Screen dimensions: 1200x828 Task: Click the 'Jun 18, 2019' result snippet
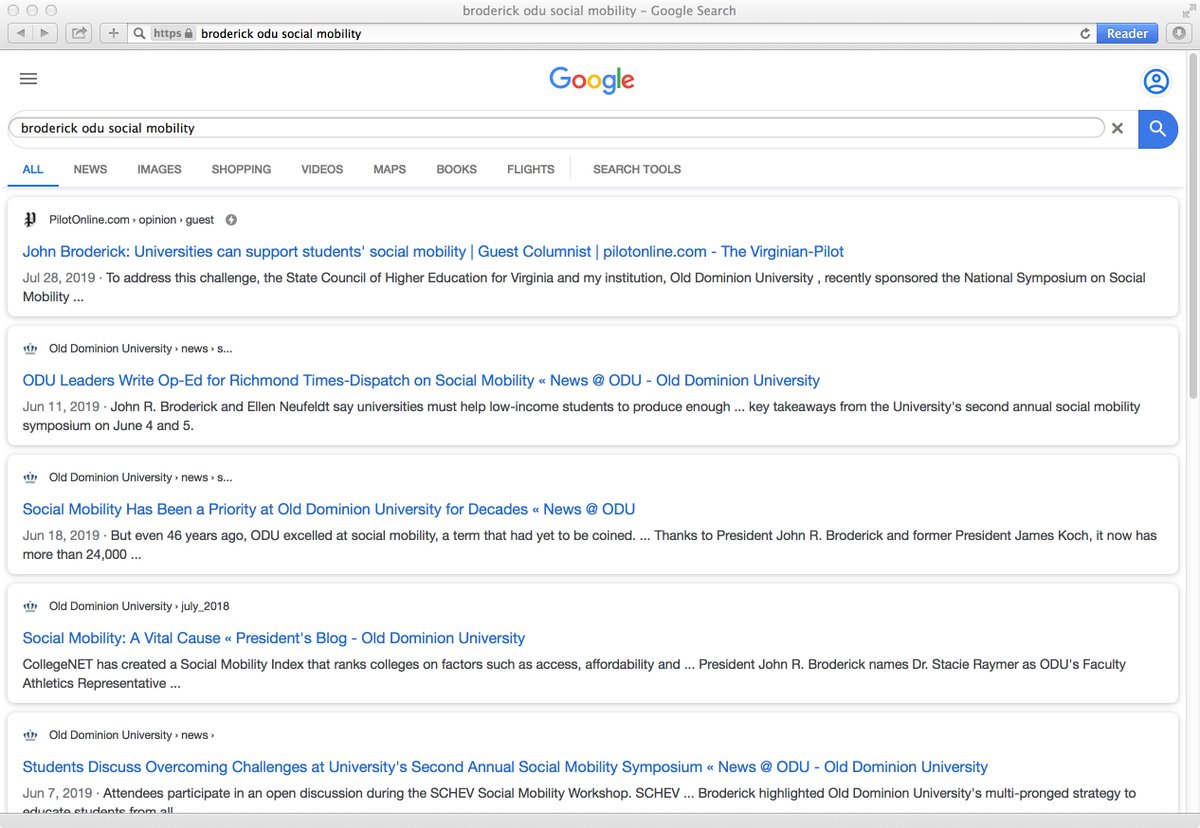pyautogui.click(x=589, y=546)
